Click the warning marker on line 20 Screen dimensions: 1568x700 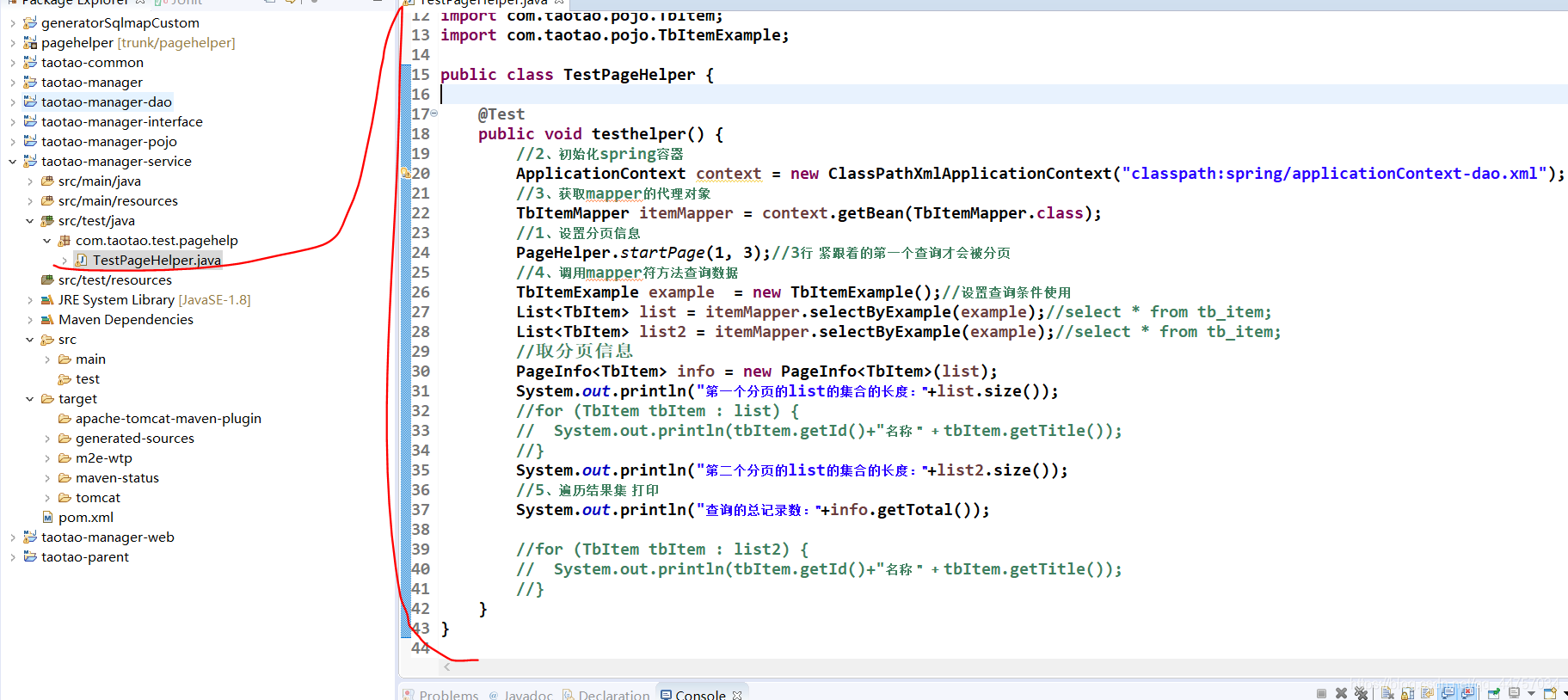[x=405, y=174]
